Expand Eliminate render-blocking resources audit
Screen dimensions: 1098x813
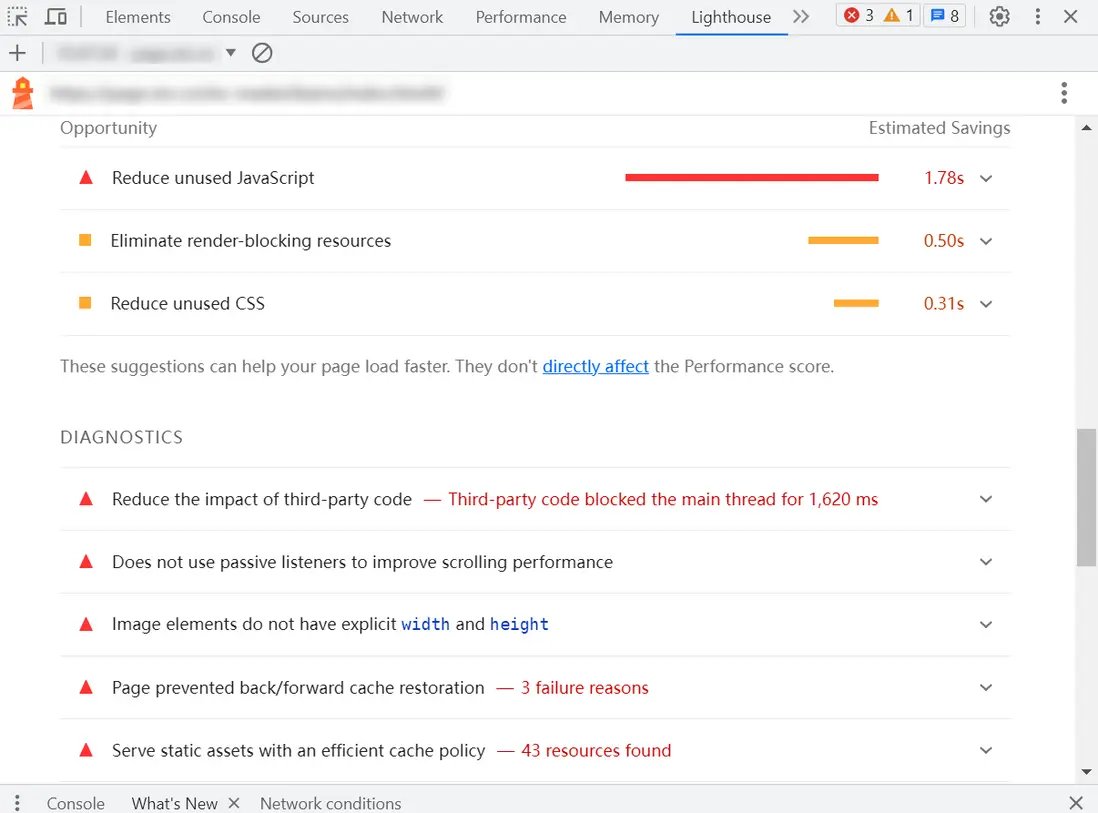click(x=986, y=241)
